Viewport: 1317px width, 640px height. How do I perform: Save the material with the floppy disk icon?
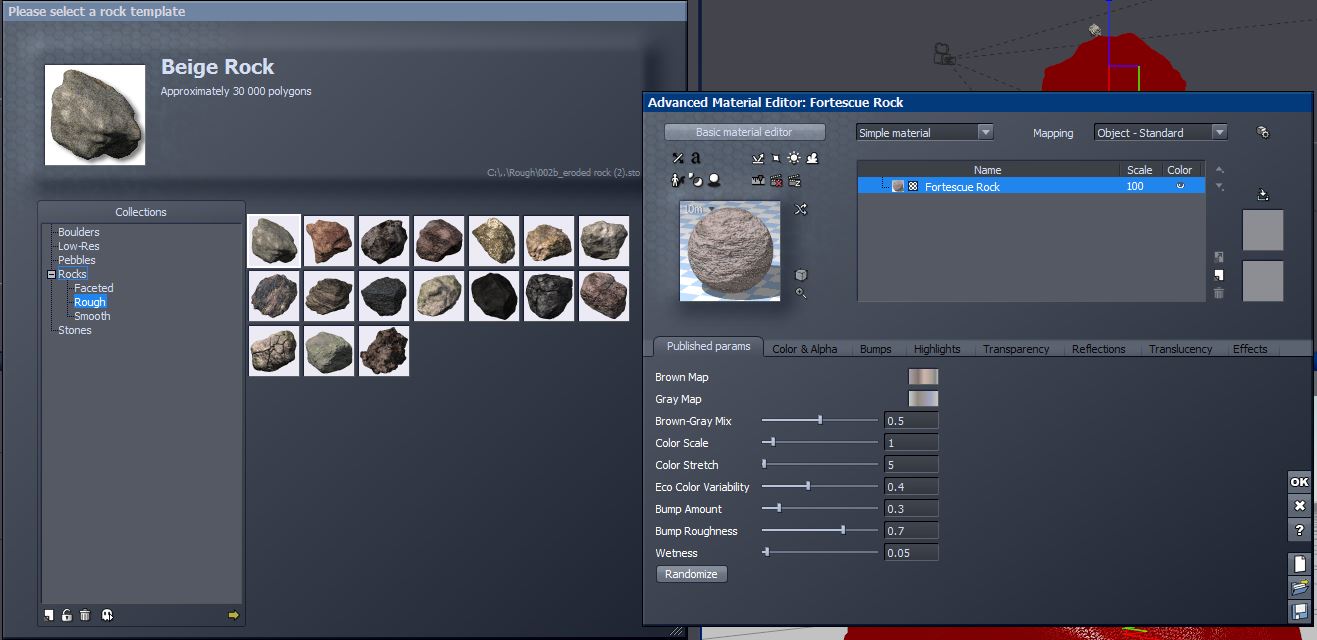[1300, 611]
